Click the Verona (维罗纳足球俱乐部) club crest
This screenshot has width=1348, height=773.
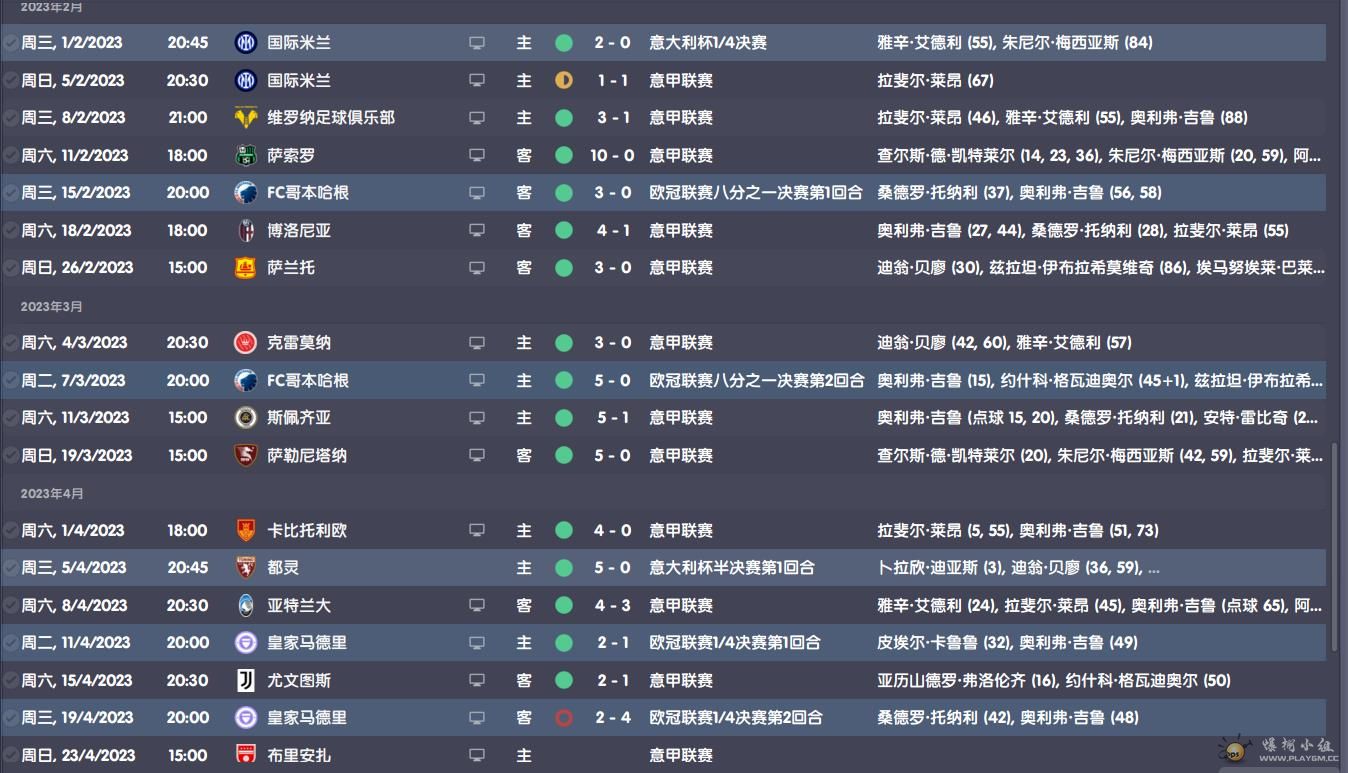click(x=245, y=118)
